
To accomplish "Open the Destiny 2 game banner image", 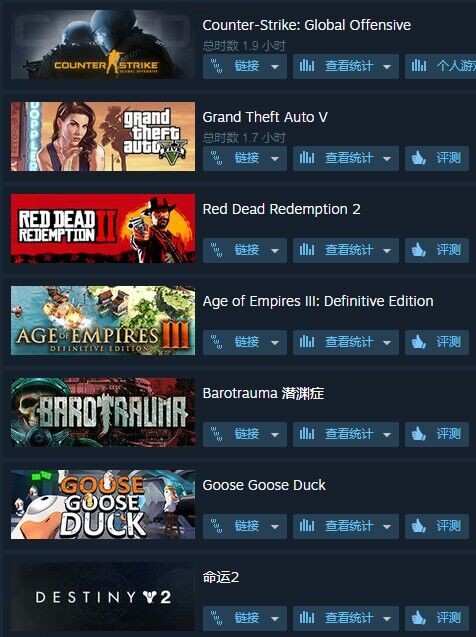I will [x=103, y=596].
